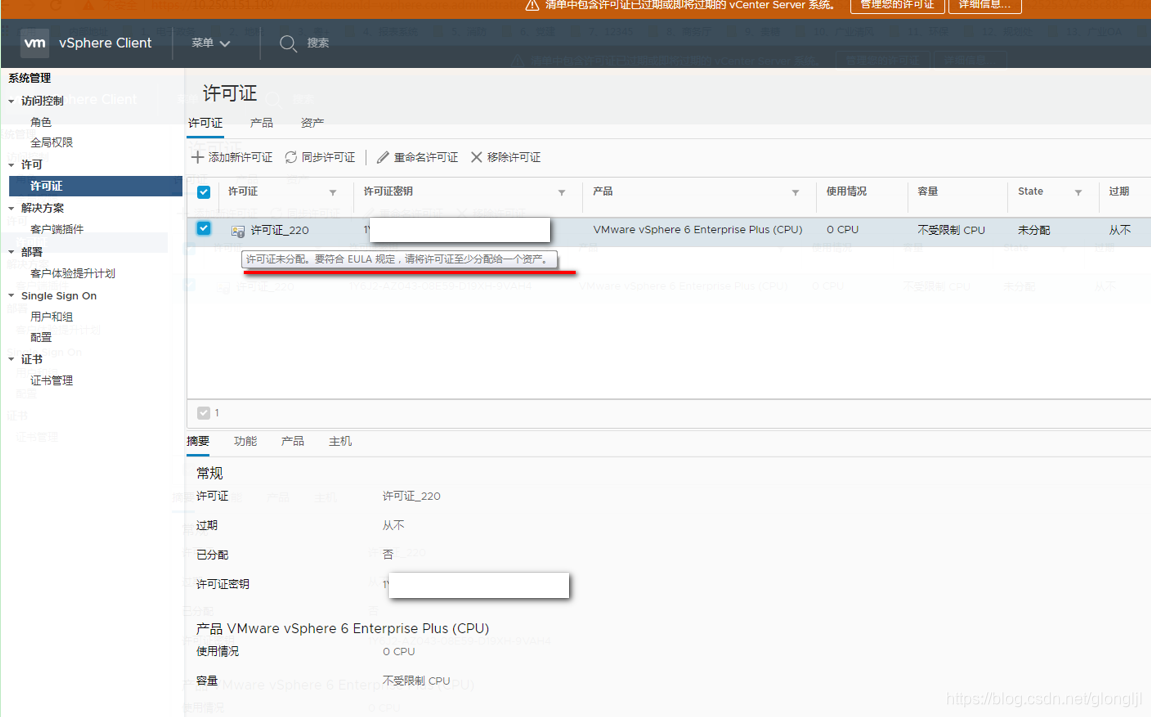Open the filter on the State column
The height and width of the screenshot is (717, 1151).
(x=1078, y=192)
